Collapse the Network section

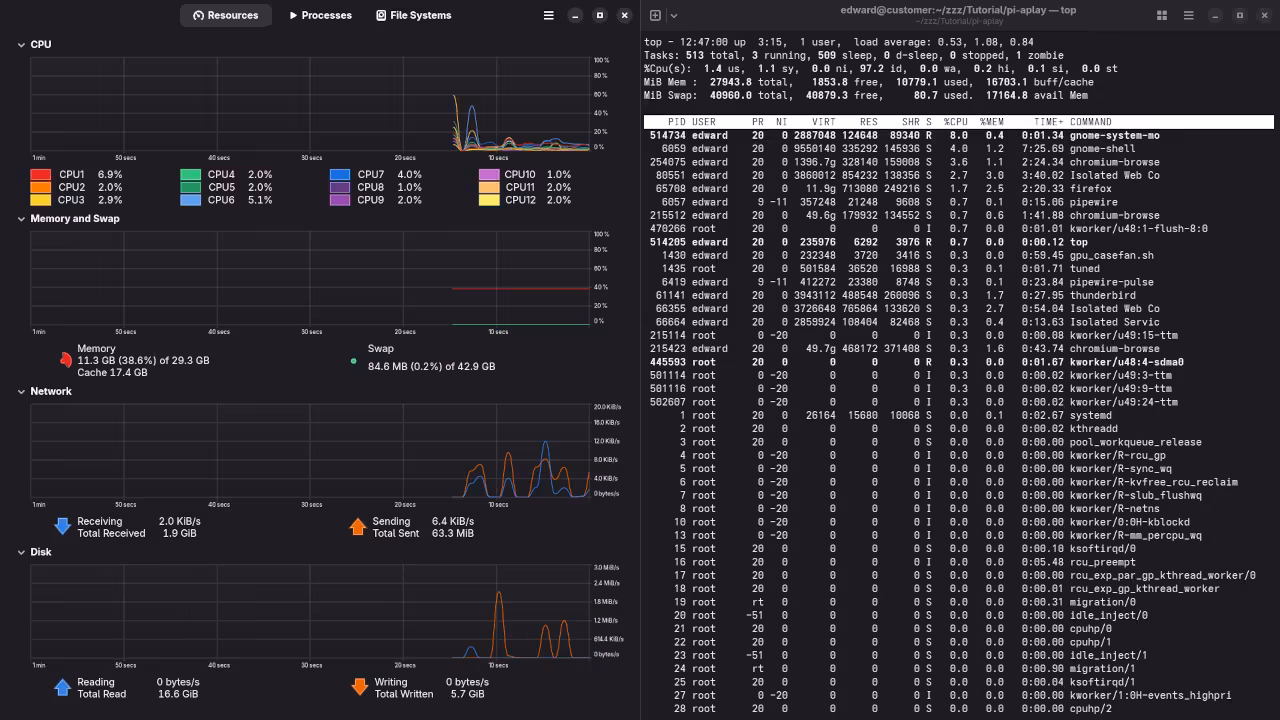22,392
